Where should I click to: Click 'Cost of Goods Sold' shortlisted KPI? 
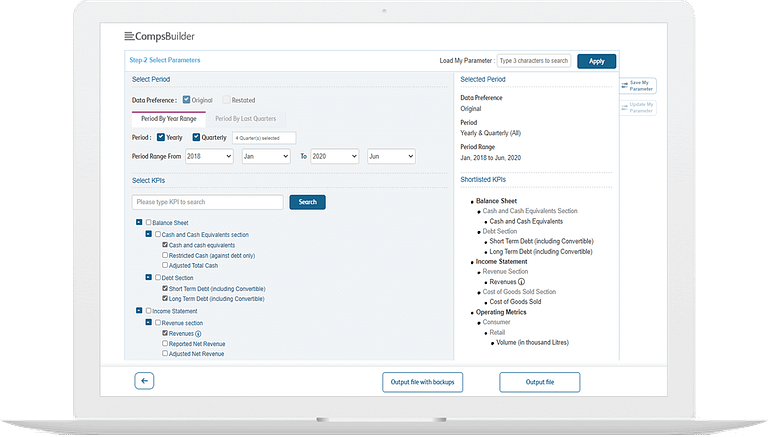tap(515, 302)
